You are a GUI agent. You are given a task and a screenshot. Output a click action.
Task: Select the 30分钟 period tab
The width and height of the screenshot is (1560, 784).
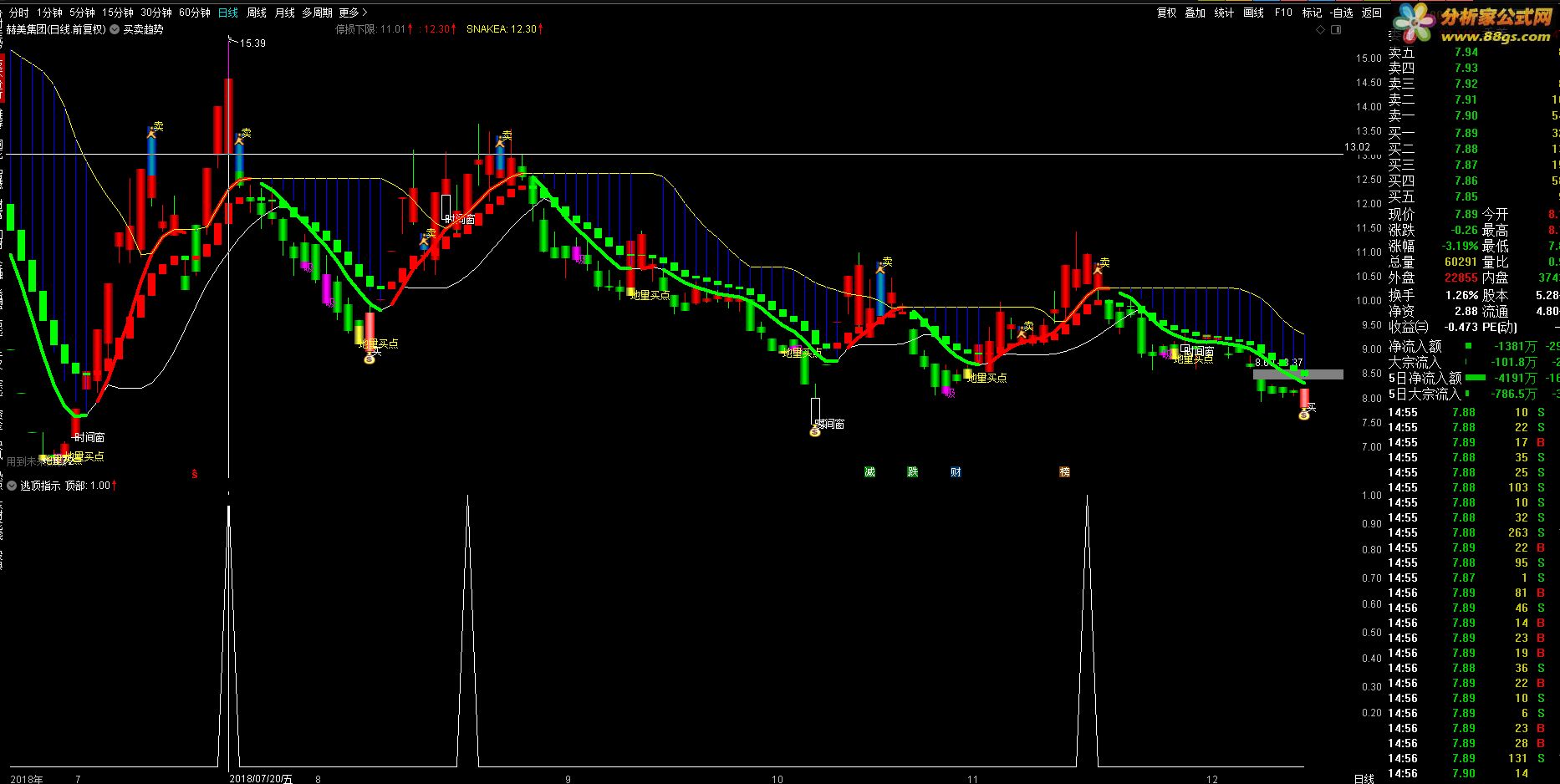156,13
